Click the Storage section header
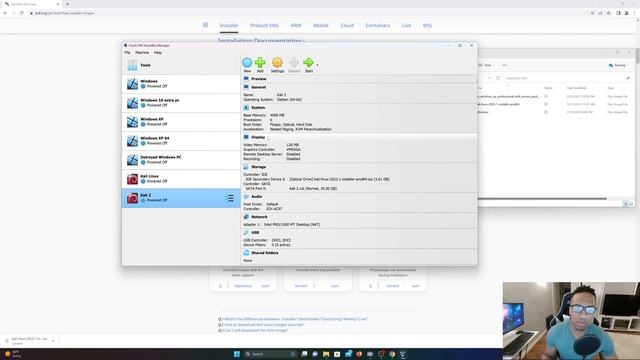640x360 pixels. tap(258, 167)
